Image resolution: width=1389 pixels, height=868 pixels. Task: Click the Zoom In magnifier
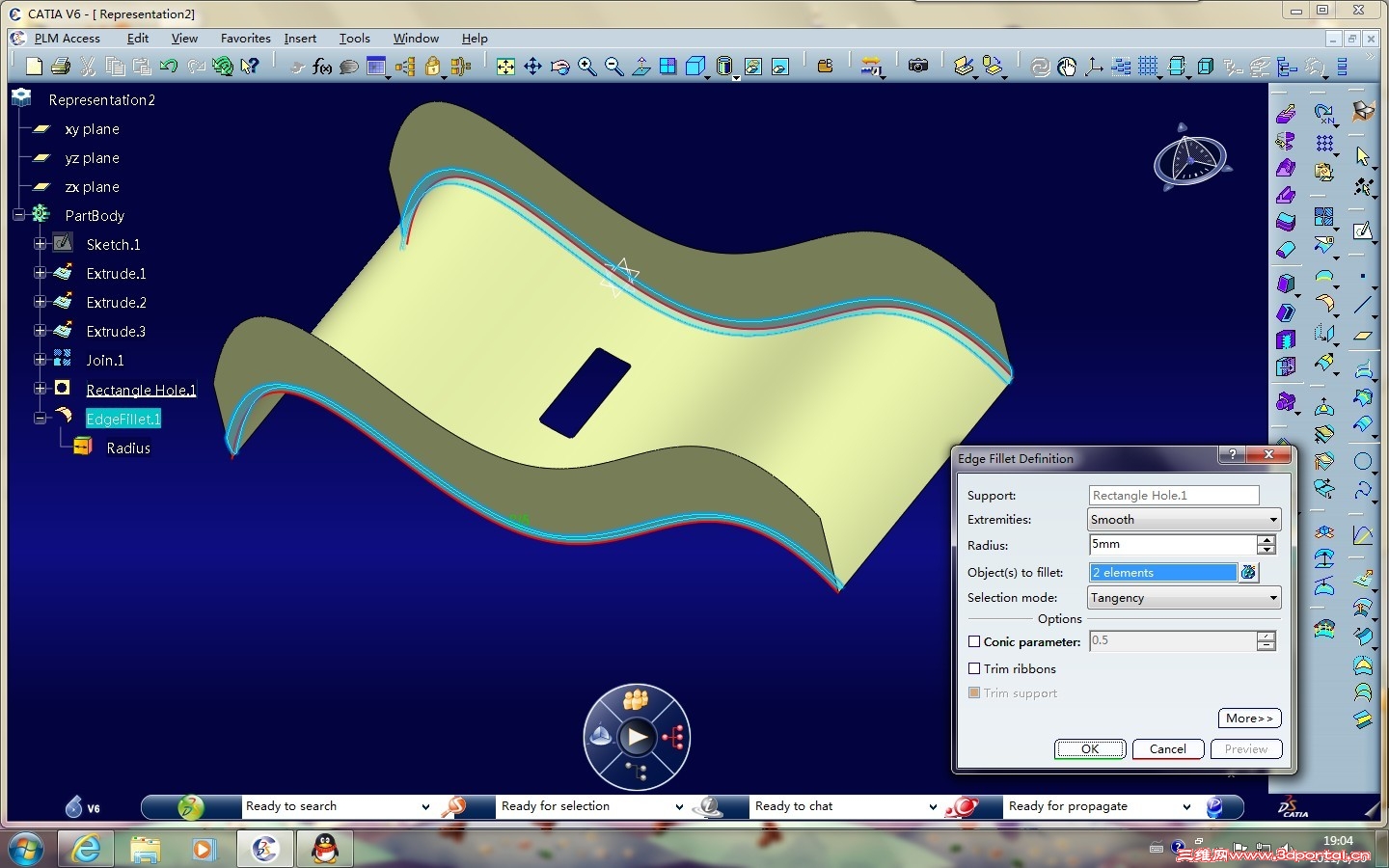pos(586,66)
